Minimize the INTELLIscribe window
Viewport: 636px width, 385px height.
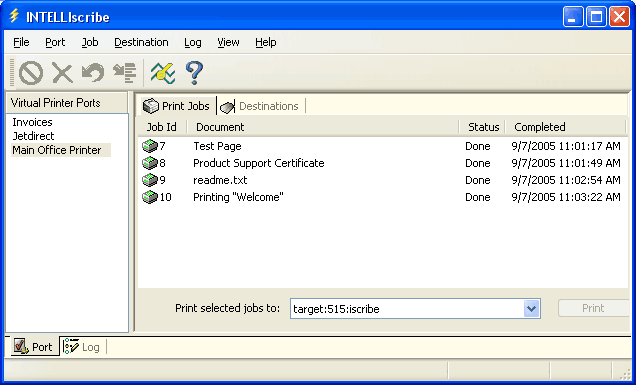pos(573,17)
